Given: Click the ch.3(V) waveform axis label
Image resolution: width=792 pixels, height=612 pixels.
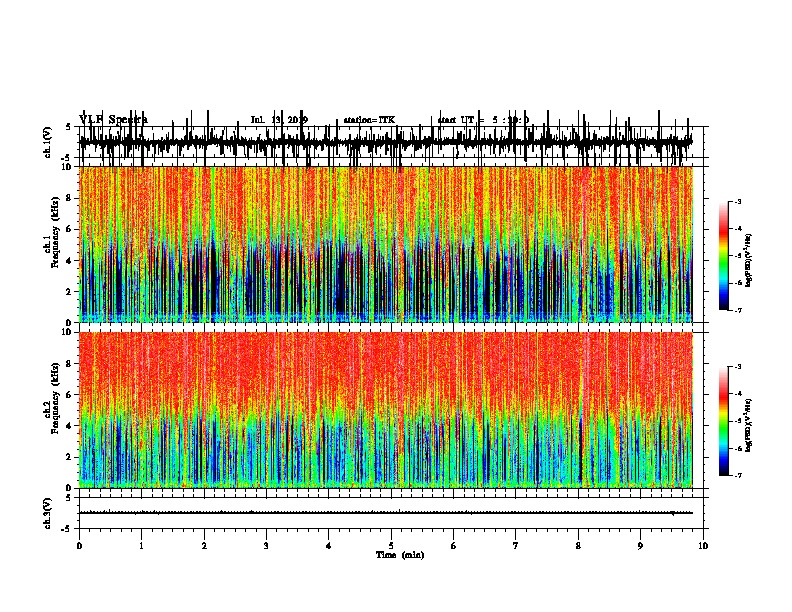Looking at the screenshot, I should tap(48, 513).
